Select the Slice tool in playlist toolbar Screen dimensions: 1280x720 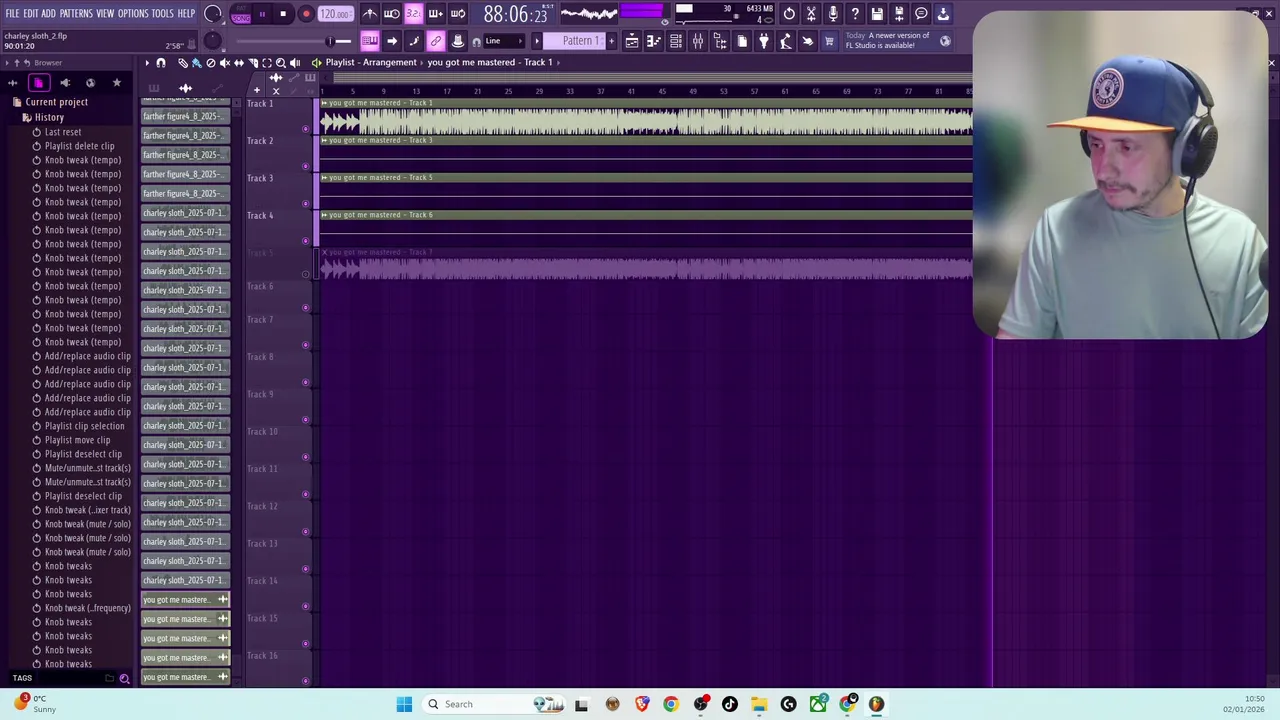(252, 62)
